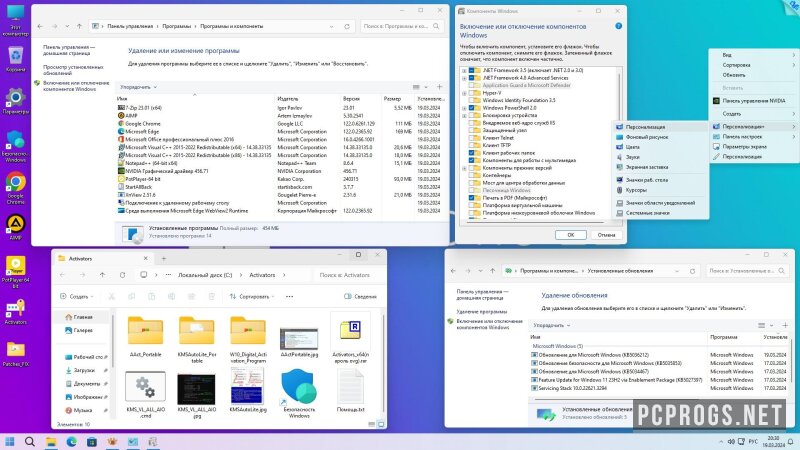Enable the Клиент Telnet checkbox
Screen dimensions: 800x450
tap(471, 138)
